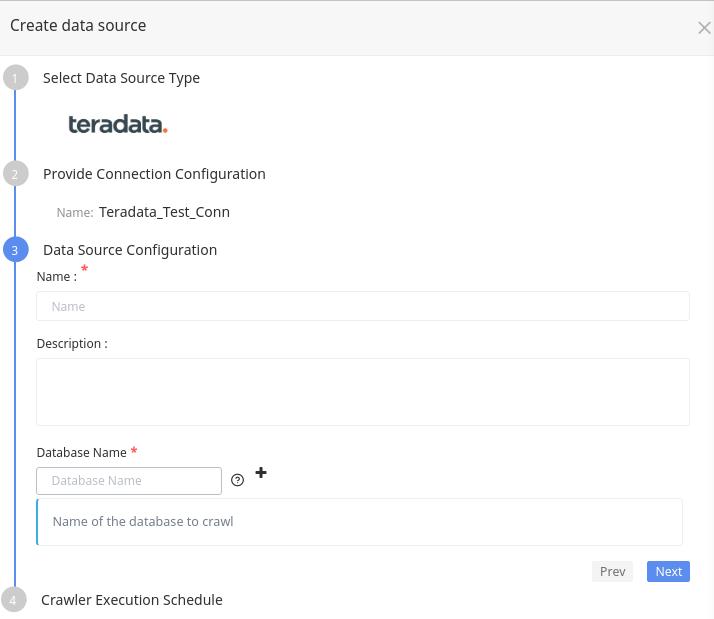714x619 pixels.
Task: Click the Teradata_Test_Conn connection name
Action: (x=164, y=212)
